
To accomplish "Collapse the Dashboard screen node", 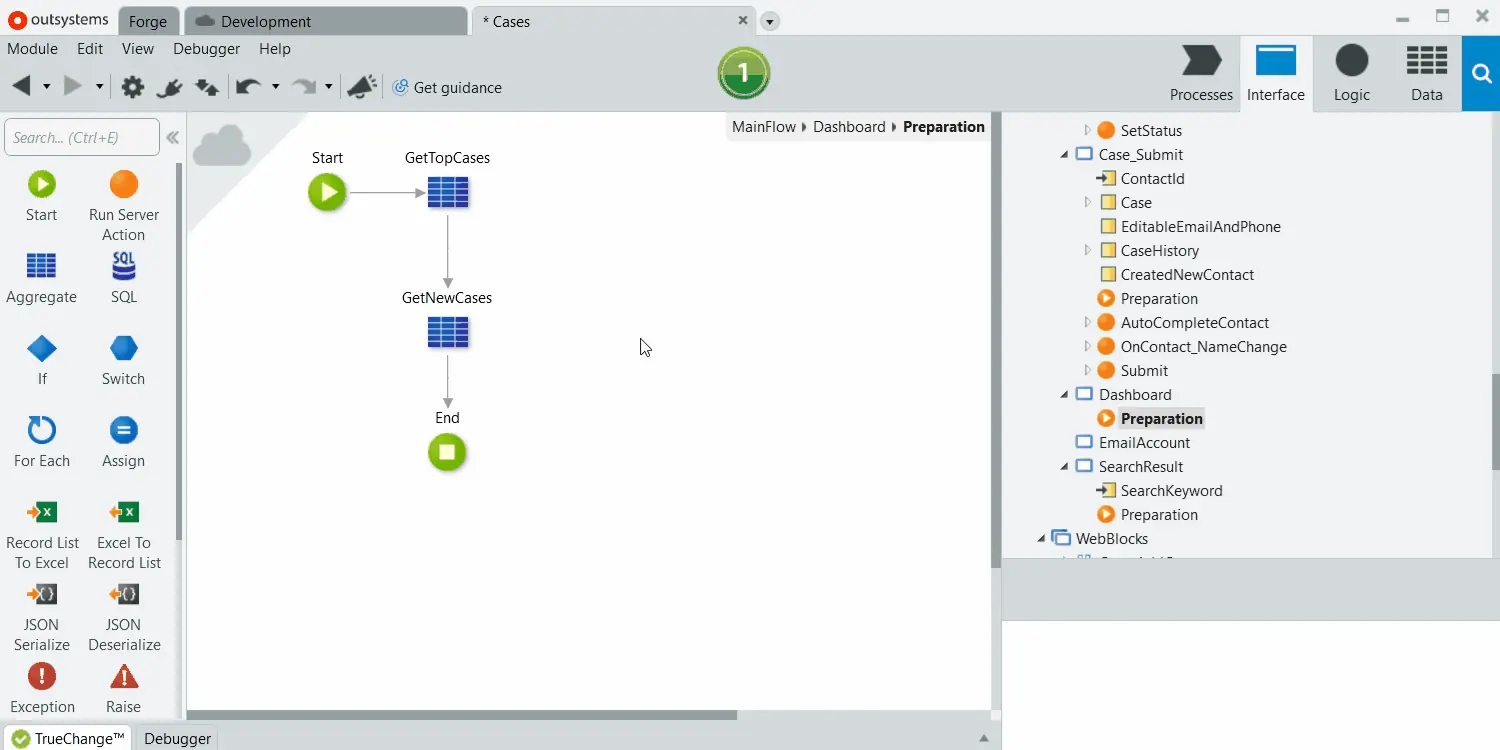I will tap(1064, 395).
